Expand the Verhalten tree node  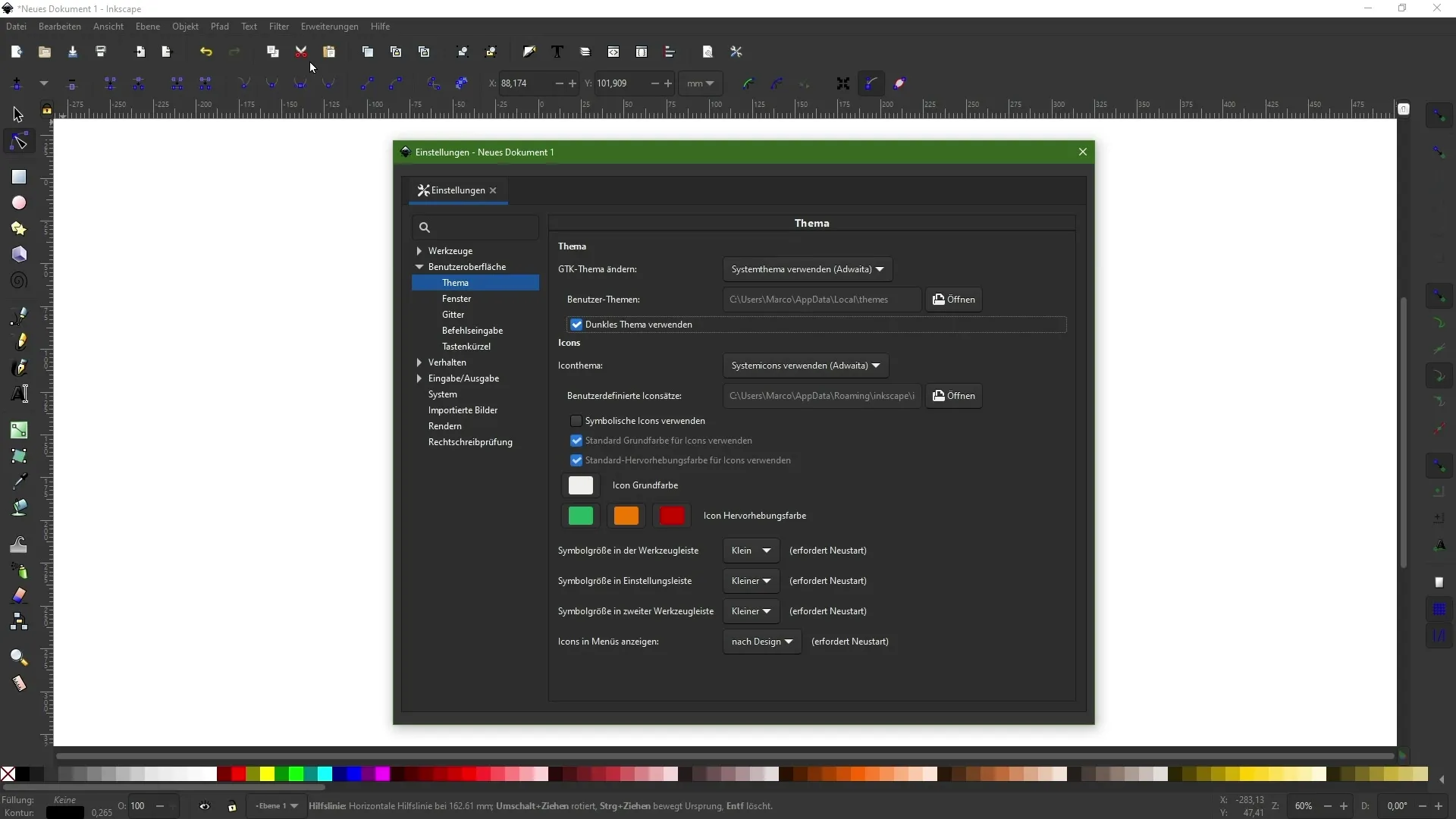click(419, 362)
